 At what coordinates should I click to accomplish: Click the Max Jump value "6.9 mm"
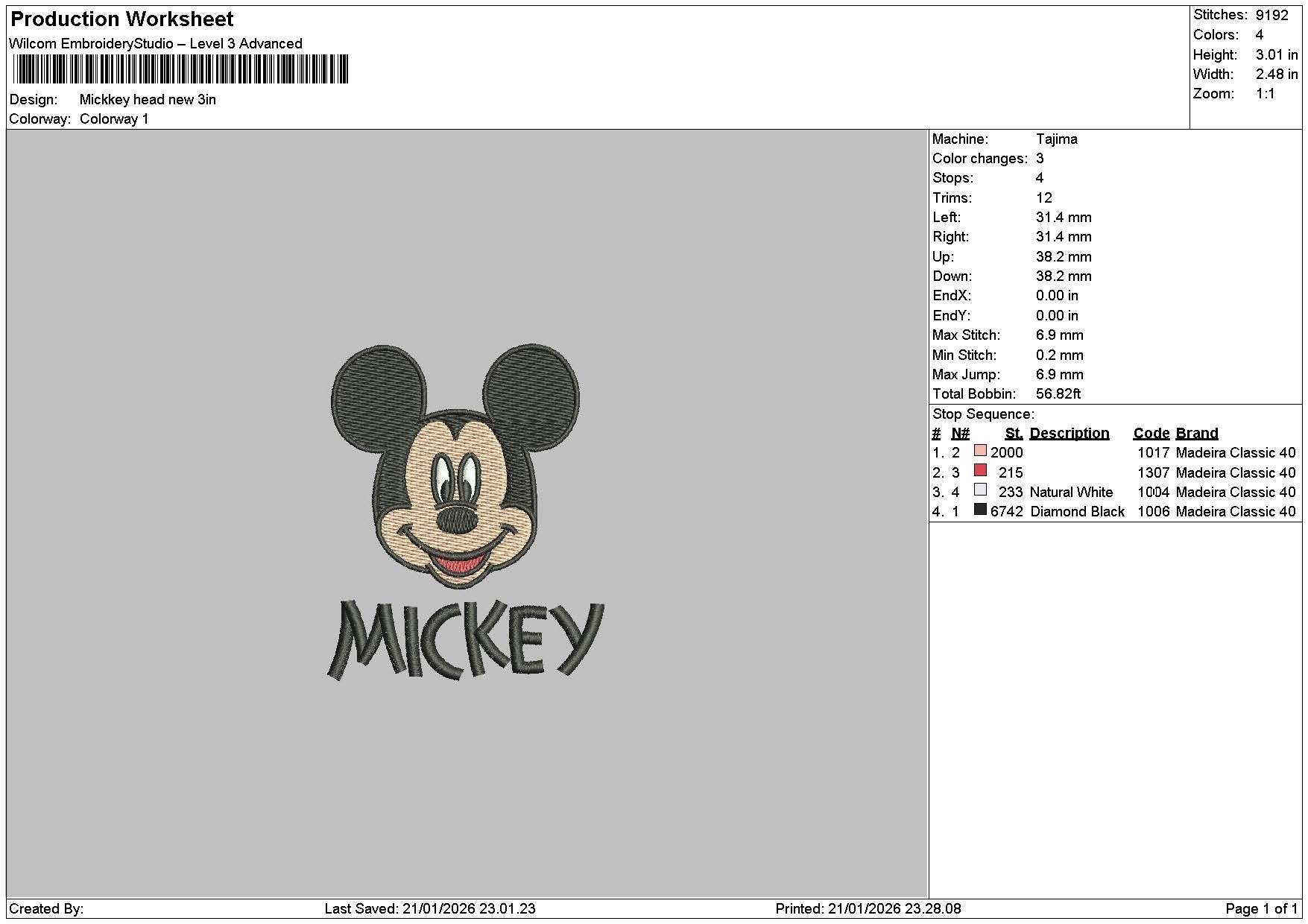tap(1060, 374)
